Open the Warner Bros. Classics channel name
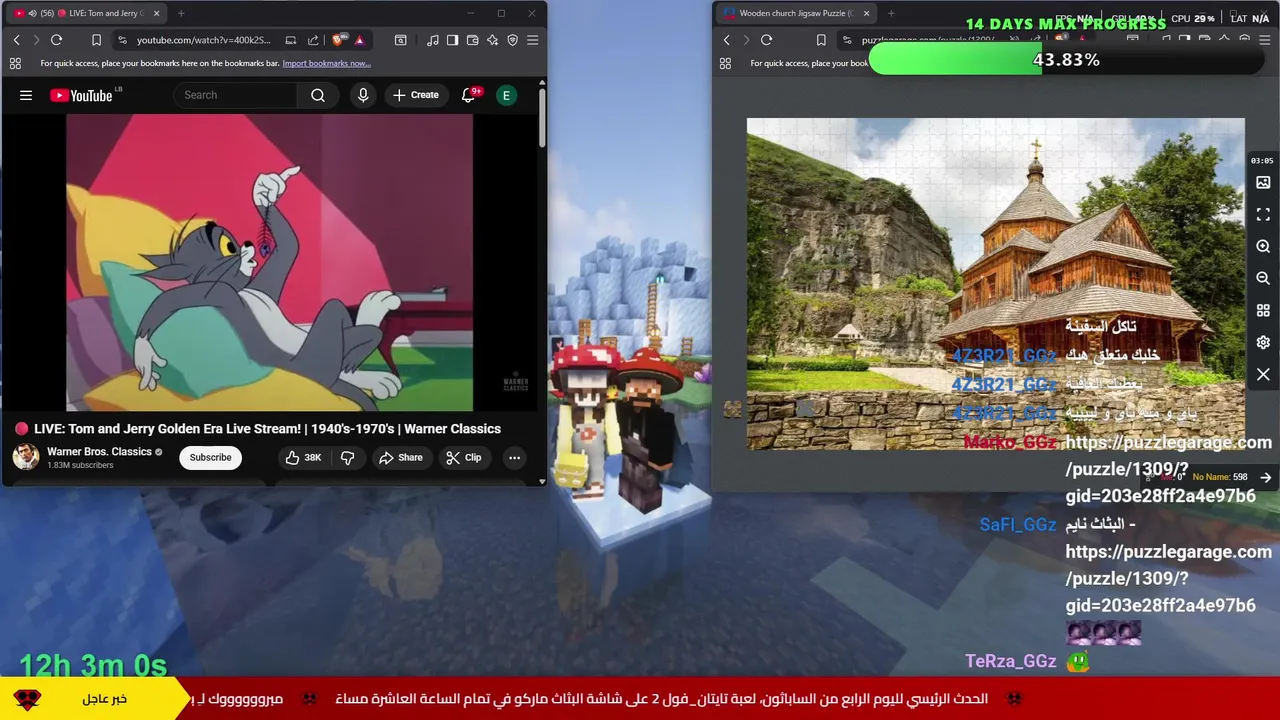 99,451
